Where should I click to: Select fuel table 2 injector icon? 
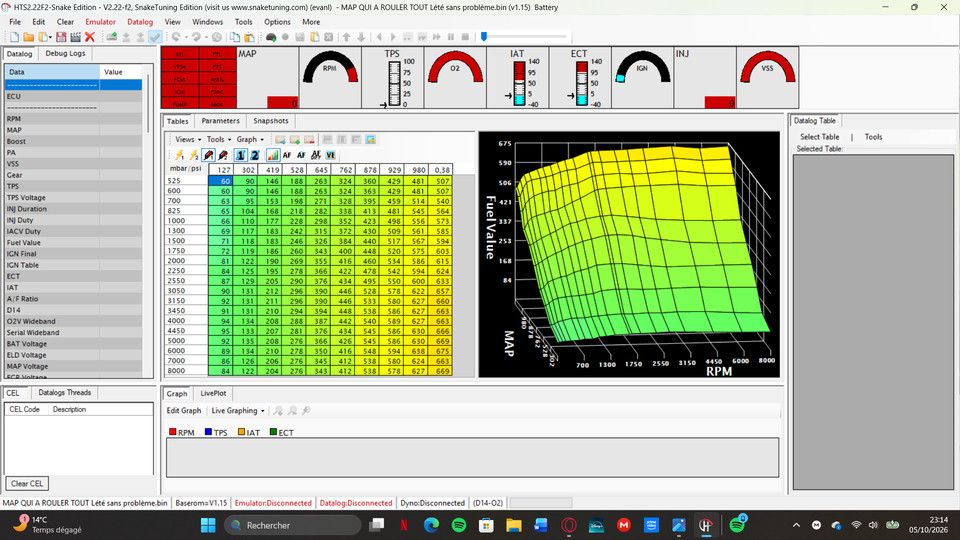point(223,155)
